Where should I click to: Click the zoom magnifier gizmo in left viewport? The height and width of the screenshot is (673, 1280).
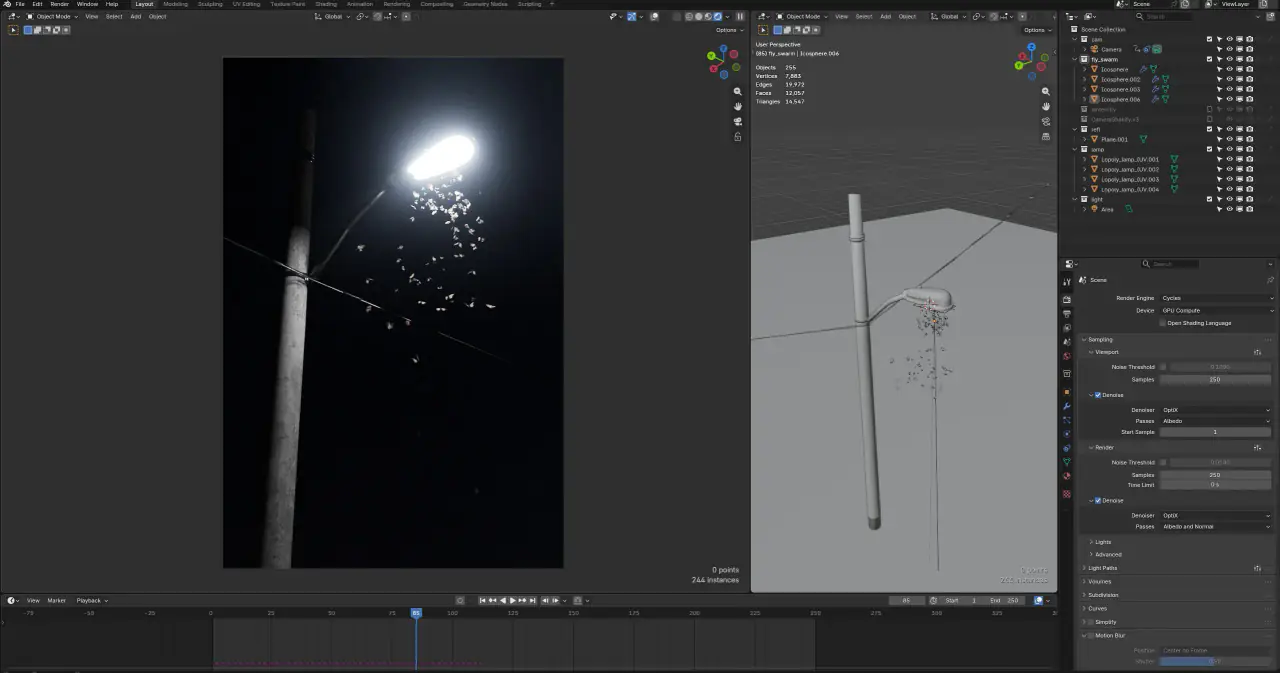click(x=737, y=91)
